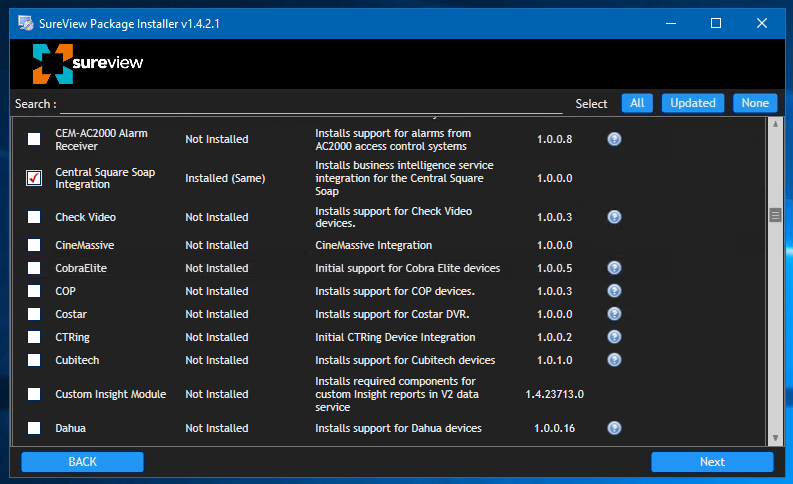This screenshot has height=484, width=793.
Task: Focus the package Search field
Action: click(311, 104)
